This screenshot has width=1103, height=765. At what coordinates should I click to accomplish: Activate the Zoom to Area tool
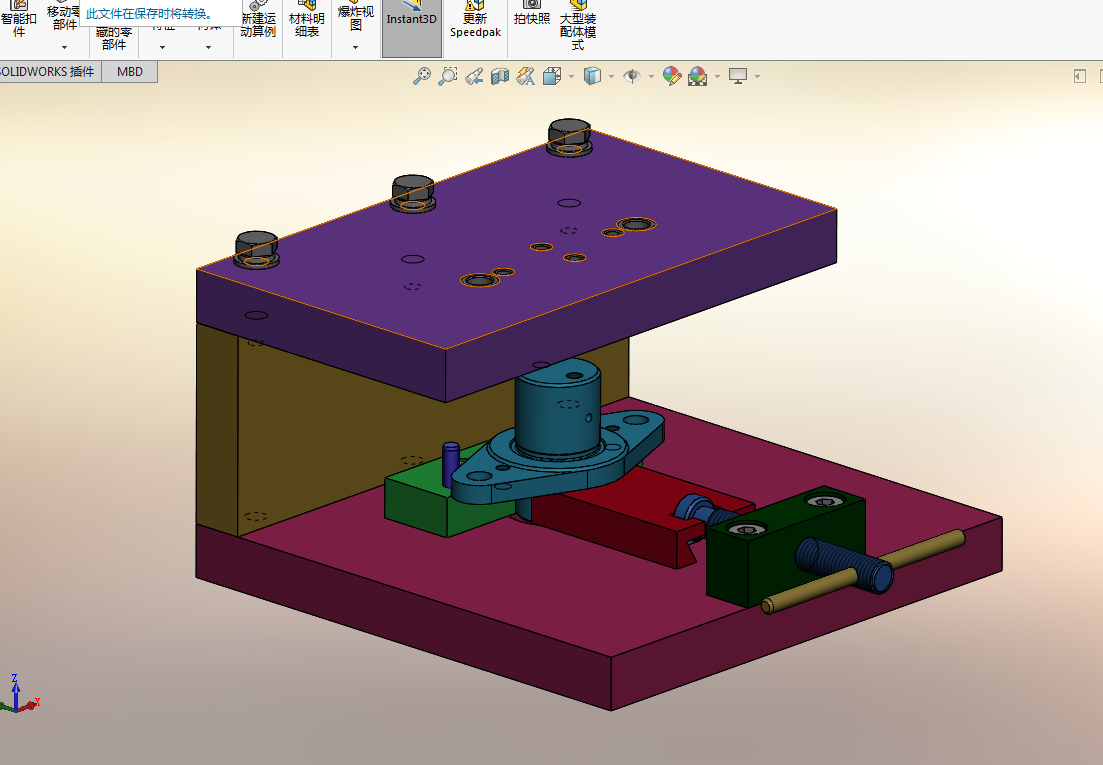click(x=447, y=76)
